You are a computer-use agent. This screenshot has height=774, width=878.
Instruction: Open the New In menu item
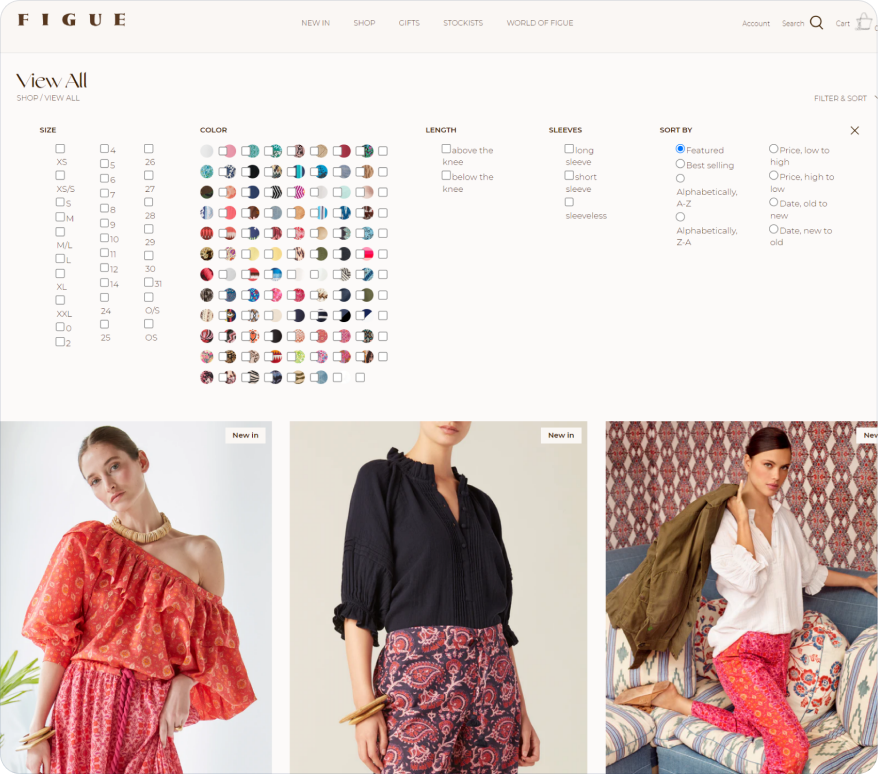click(x=315, y=23)
